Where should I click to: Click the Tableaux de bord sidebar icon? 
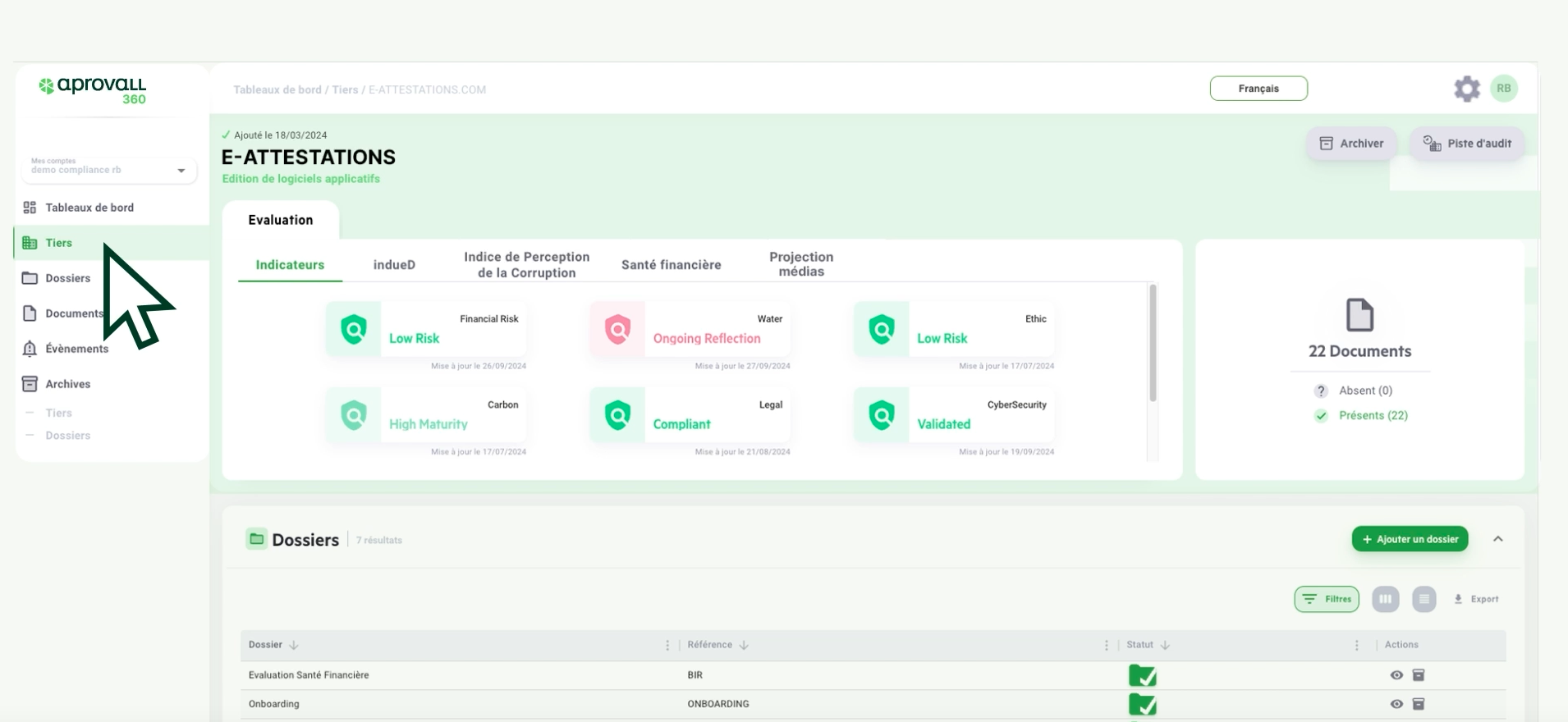click(30, 208)
